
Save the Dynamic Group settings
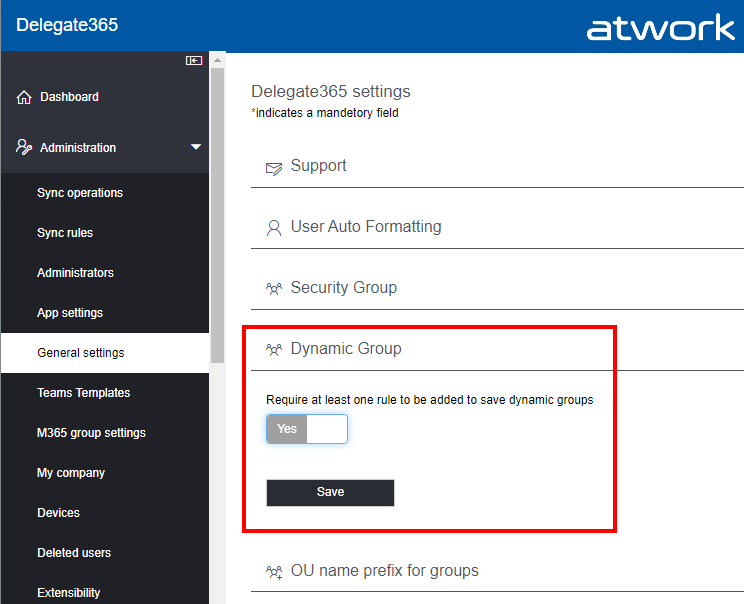330,492
